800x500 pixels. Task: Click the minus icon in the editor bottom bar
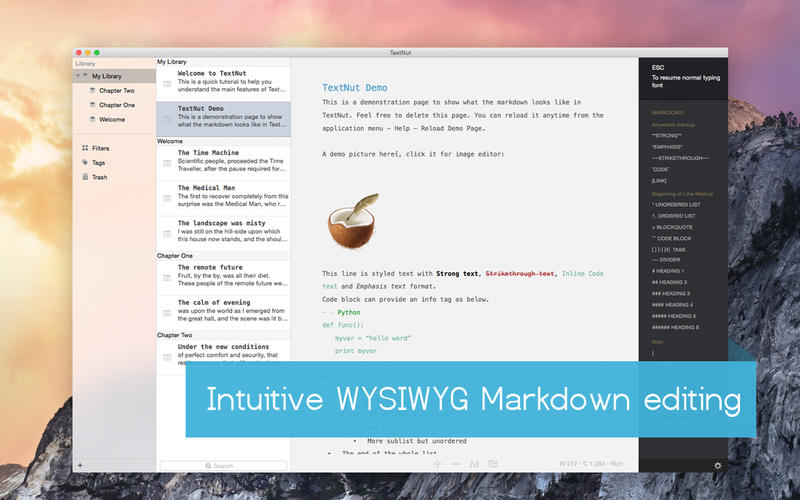[456, 464]
